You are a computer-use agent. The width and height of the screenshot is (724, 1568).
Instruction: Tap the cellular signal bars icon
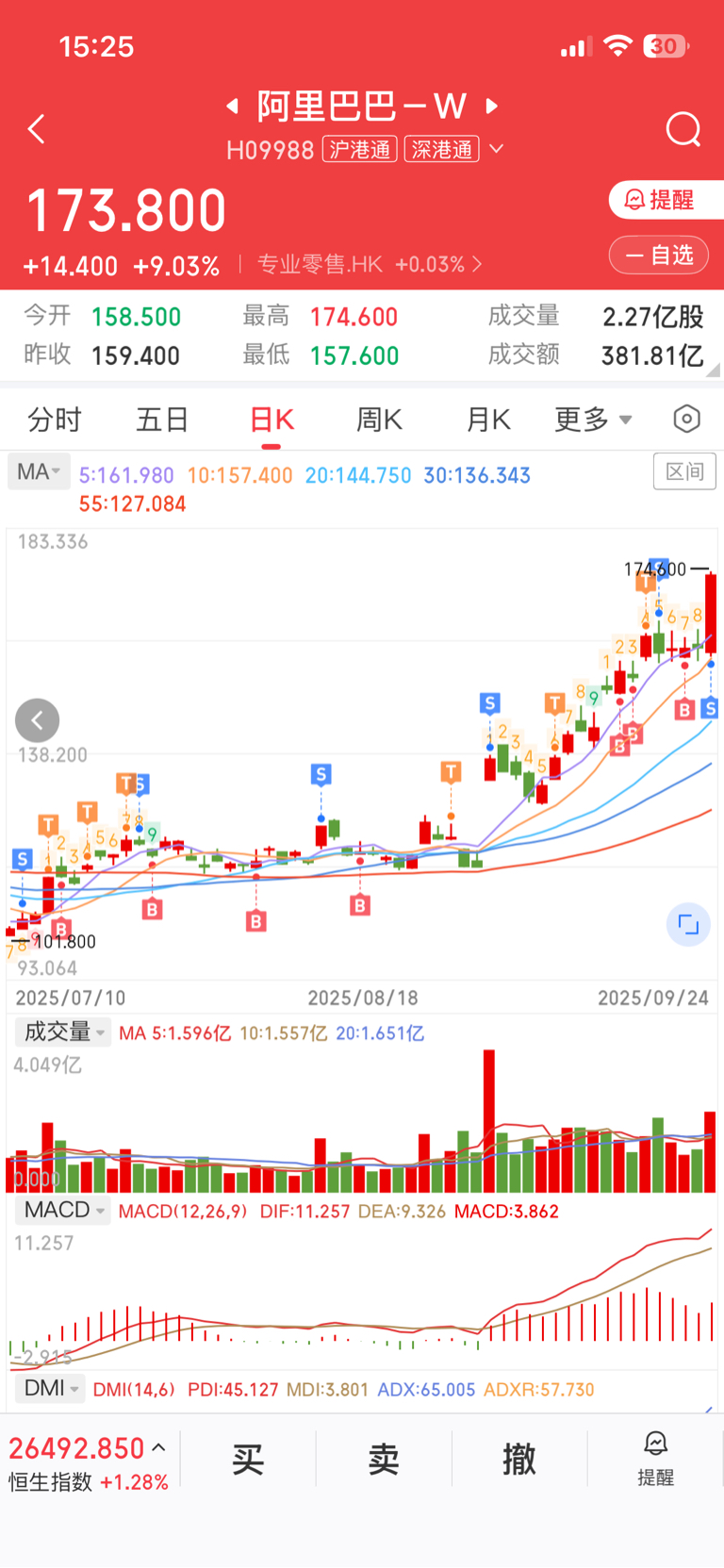[576, 47]
